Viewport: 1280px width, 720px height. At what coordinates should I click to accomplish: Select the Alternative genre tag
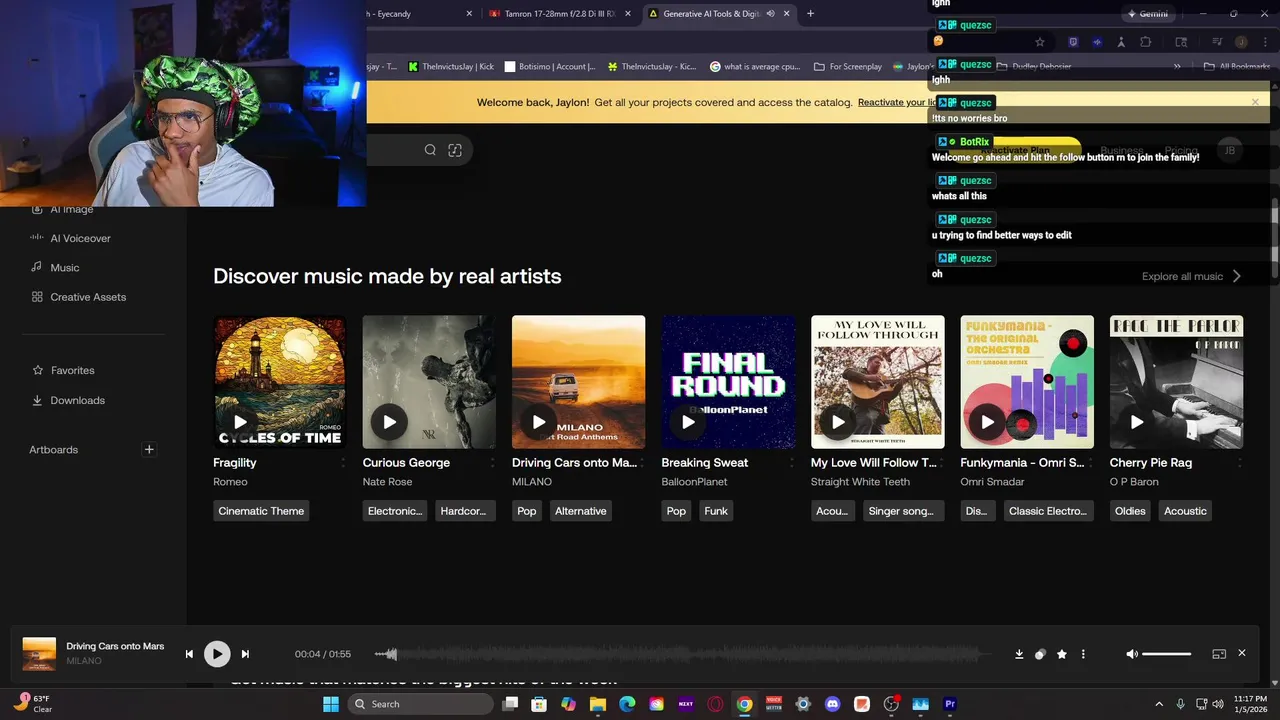point(581,511)
